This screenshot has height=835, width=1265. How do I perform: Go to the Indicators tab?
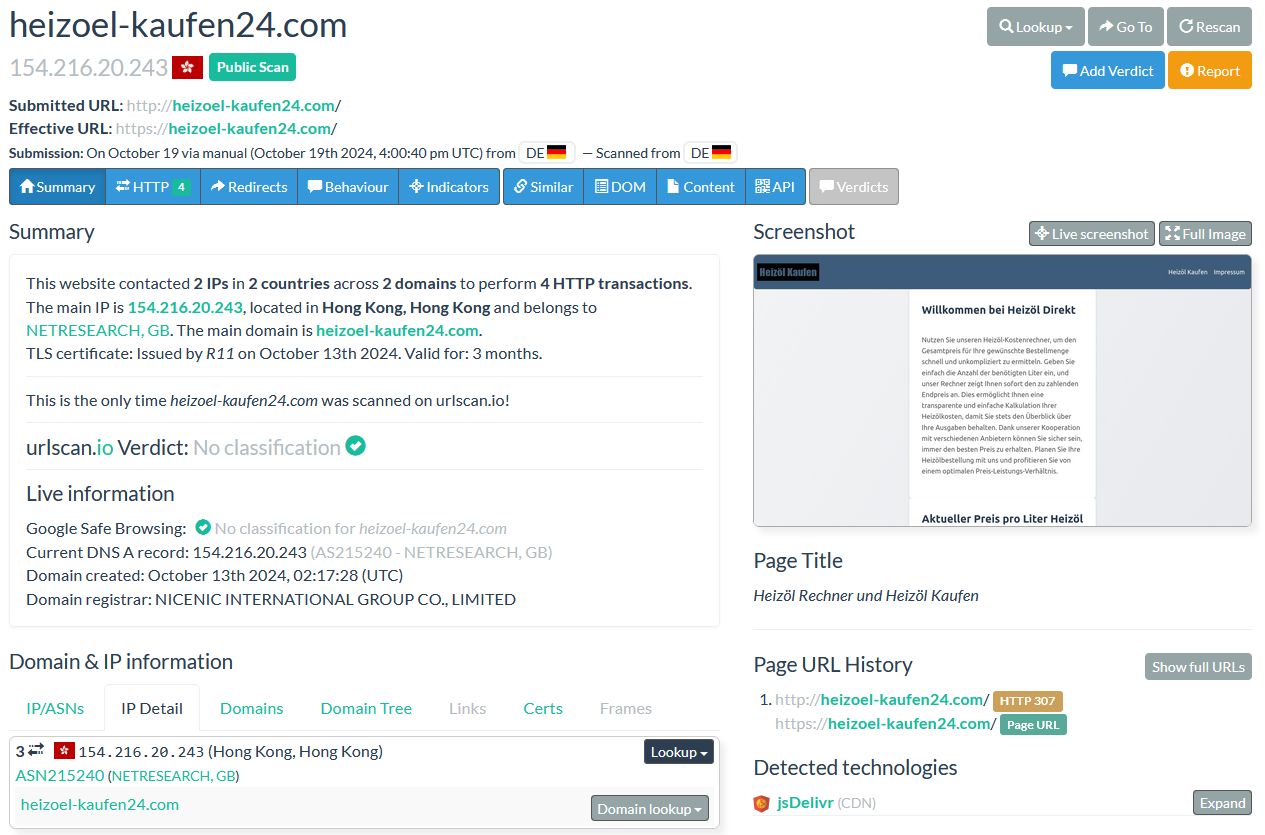(x=449, y=186)
